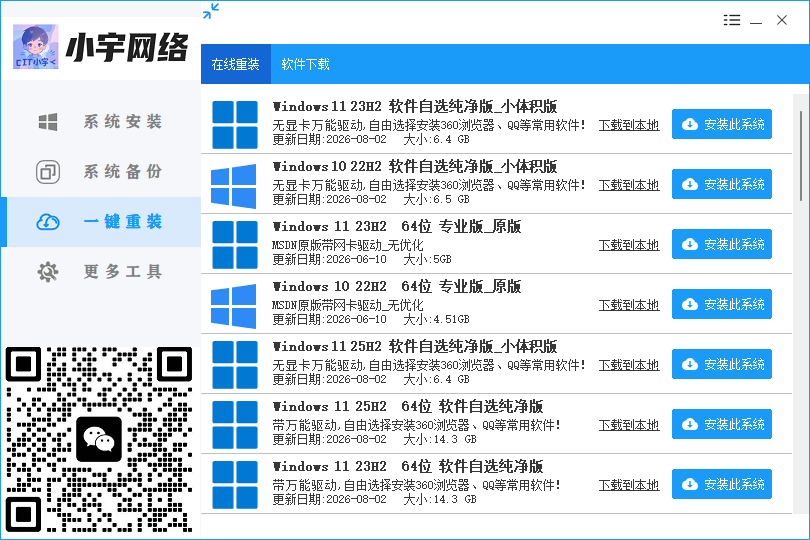Install Windows 11 25H2 小体积版 system
Viewport: 810px width, 540px height.
722,364
